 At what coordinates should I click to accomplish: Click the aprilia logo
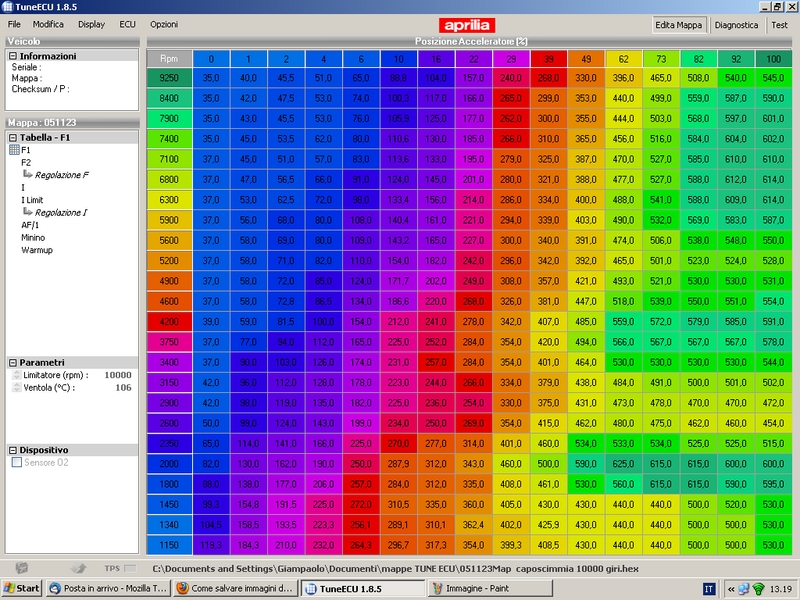[x=467, y=25]
